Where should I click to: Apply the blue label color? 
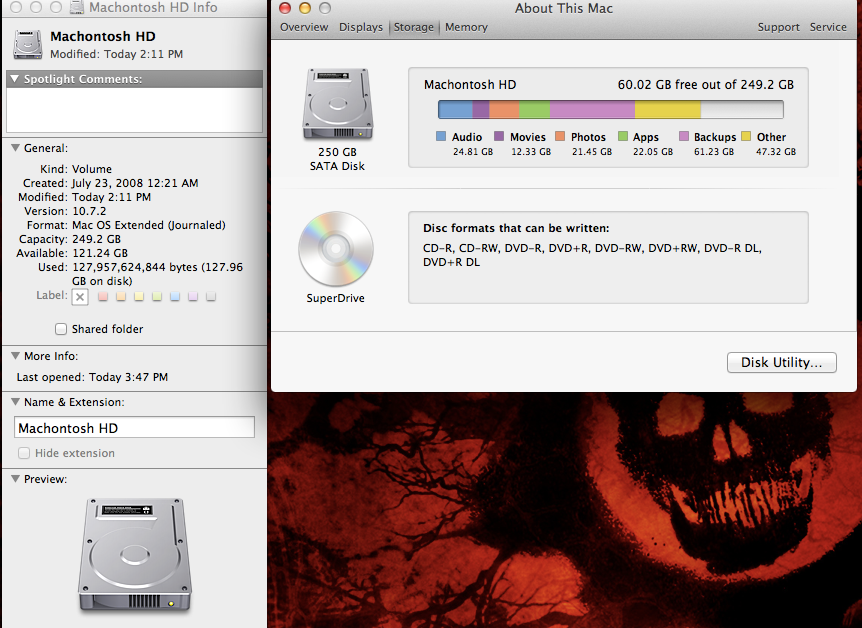175,297
